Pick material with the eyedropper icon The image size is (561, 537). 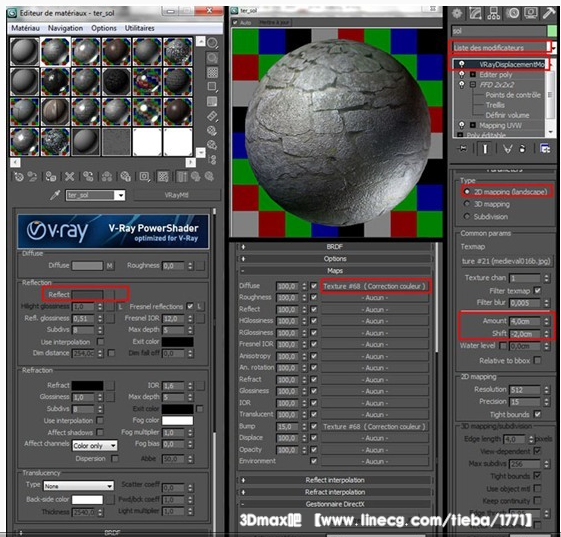(55, 195)
